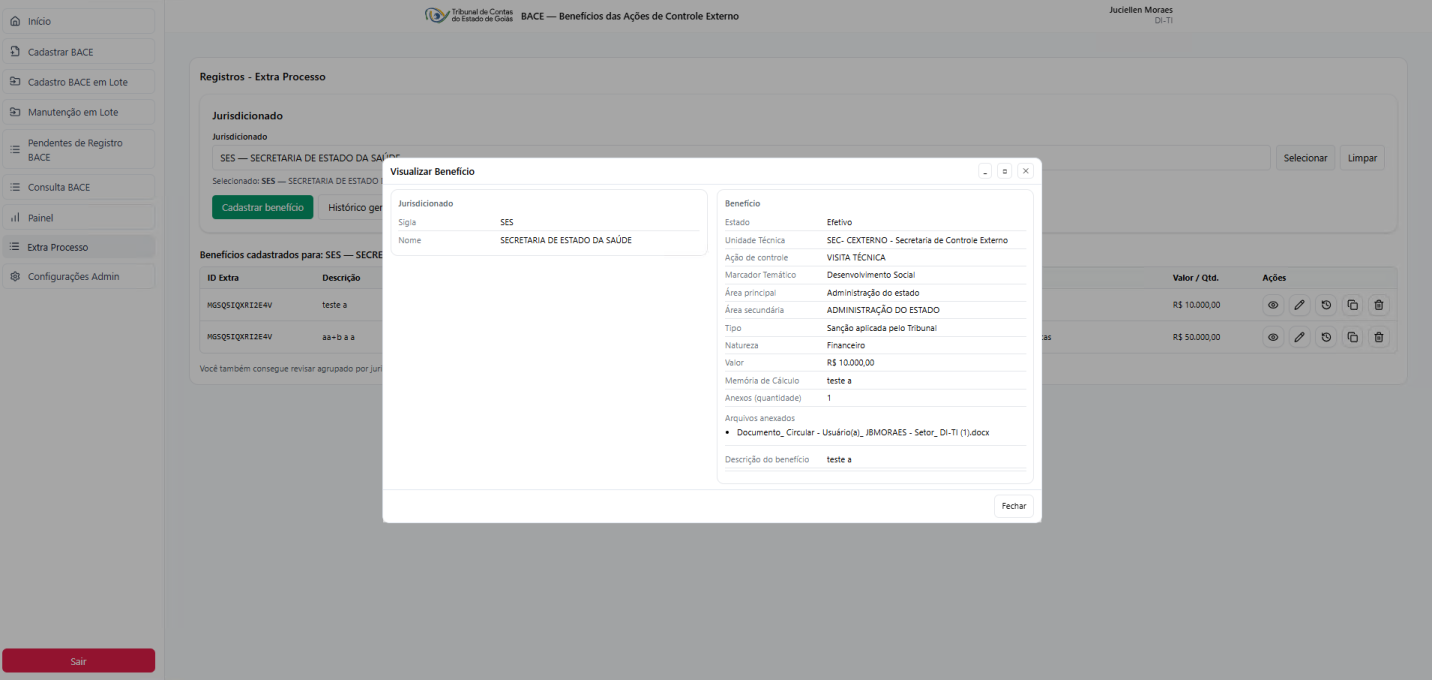Open history icon in the R$ 50.000,00 row

[1326, 337]
